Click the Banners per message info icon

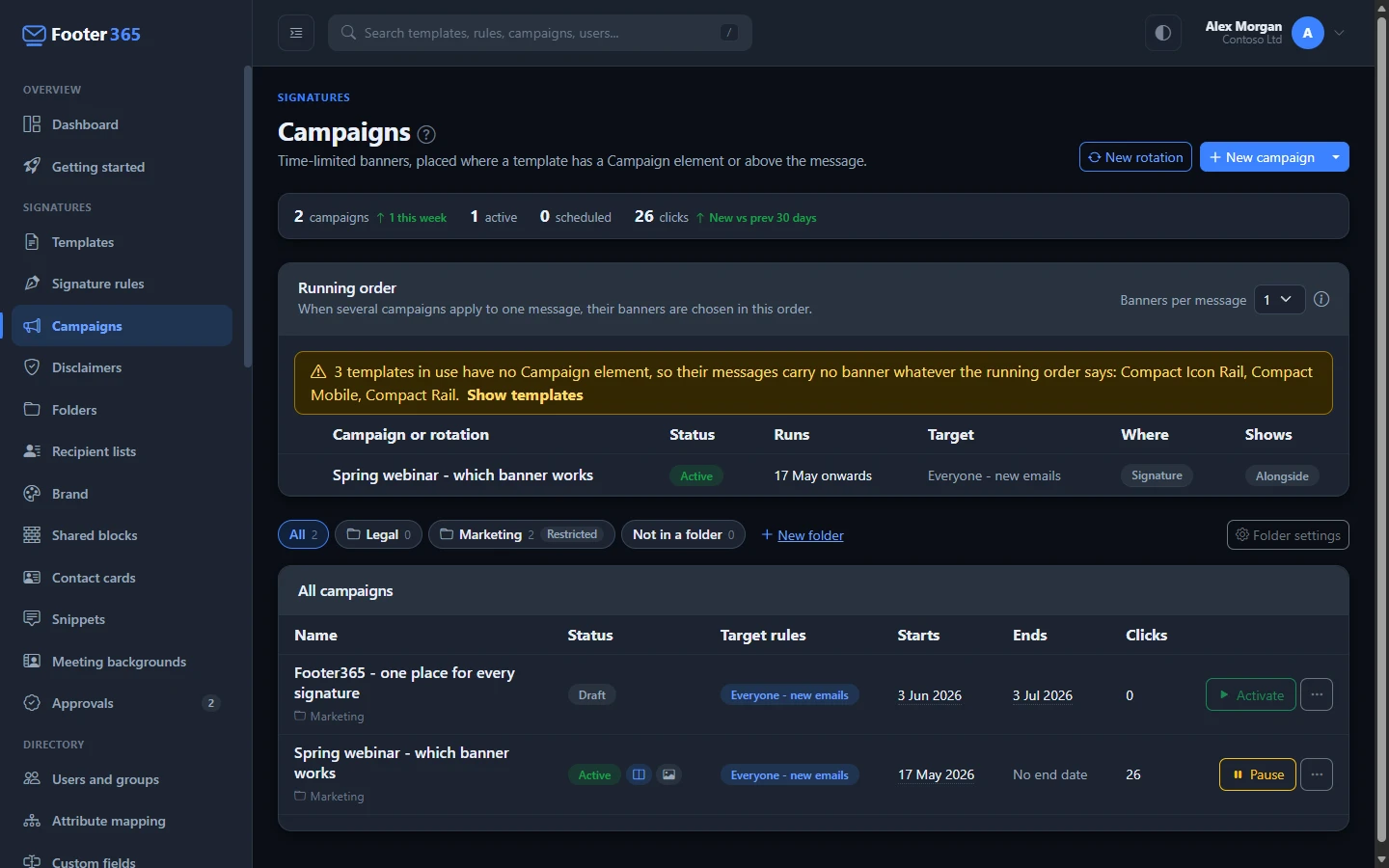click(1321, 300)
